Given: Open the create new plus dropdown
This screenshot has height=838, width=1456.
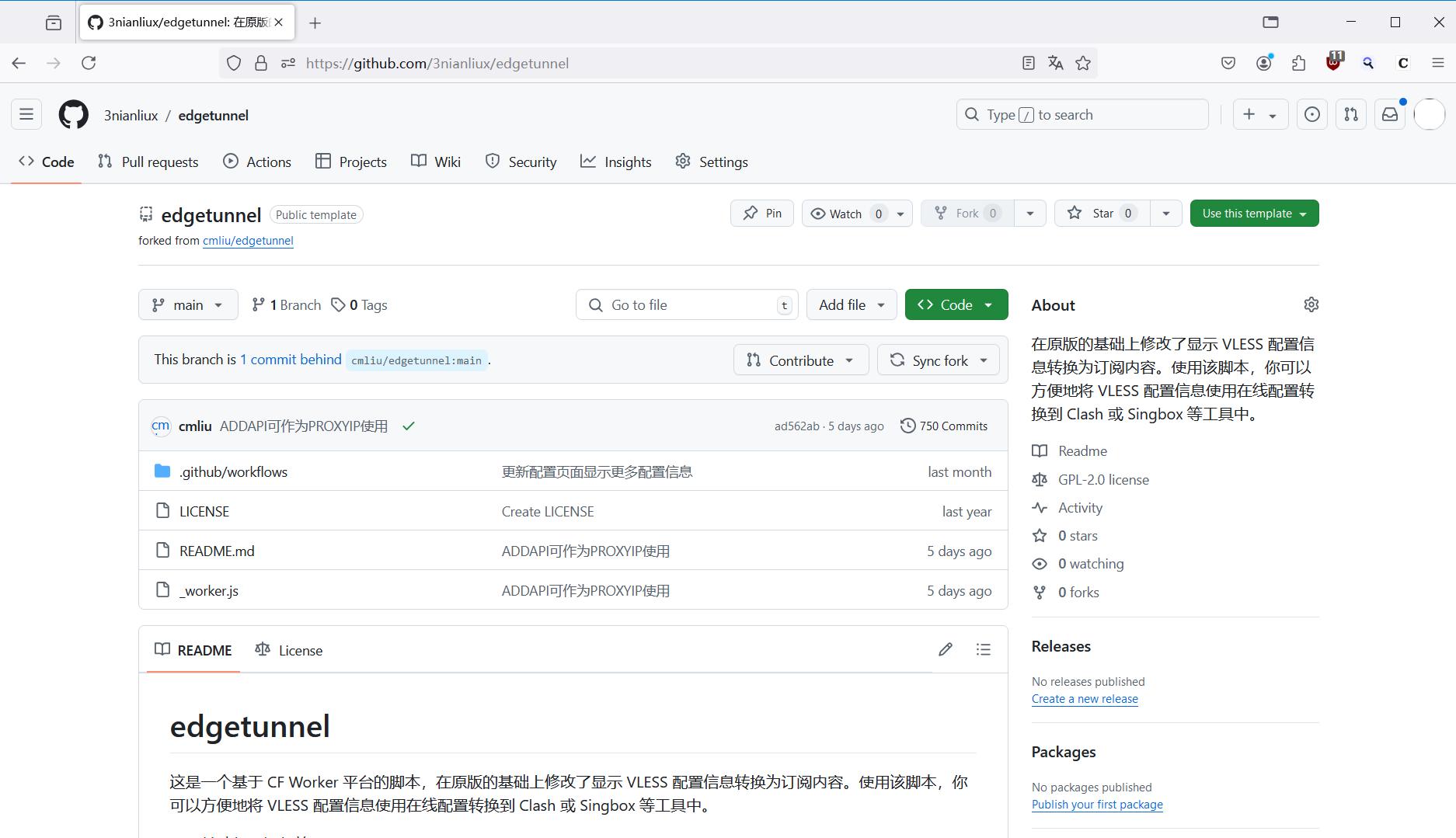Looking at the screenshot, I should click(1260, 115).
